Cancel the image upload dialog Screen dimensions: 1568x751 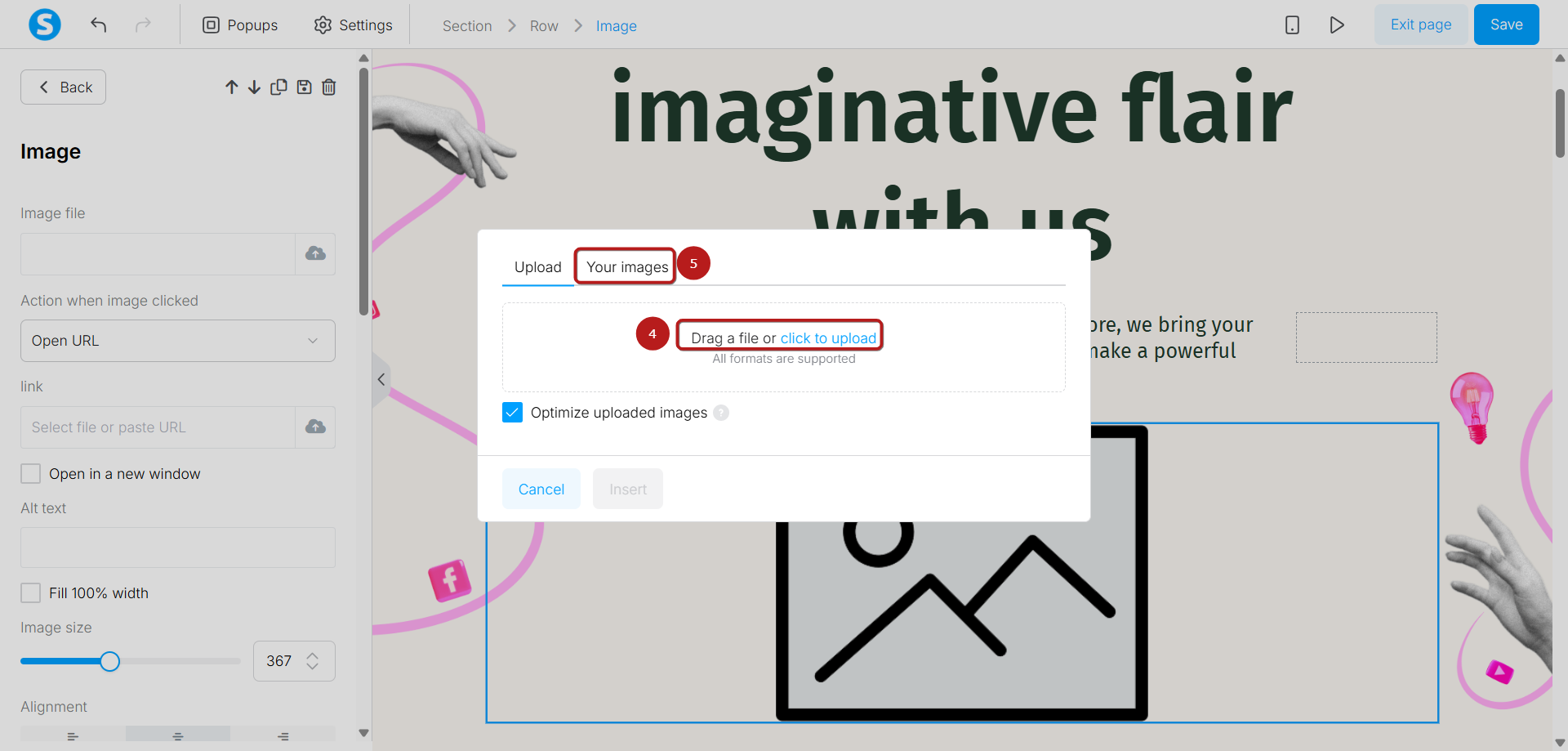click(541, 489)
